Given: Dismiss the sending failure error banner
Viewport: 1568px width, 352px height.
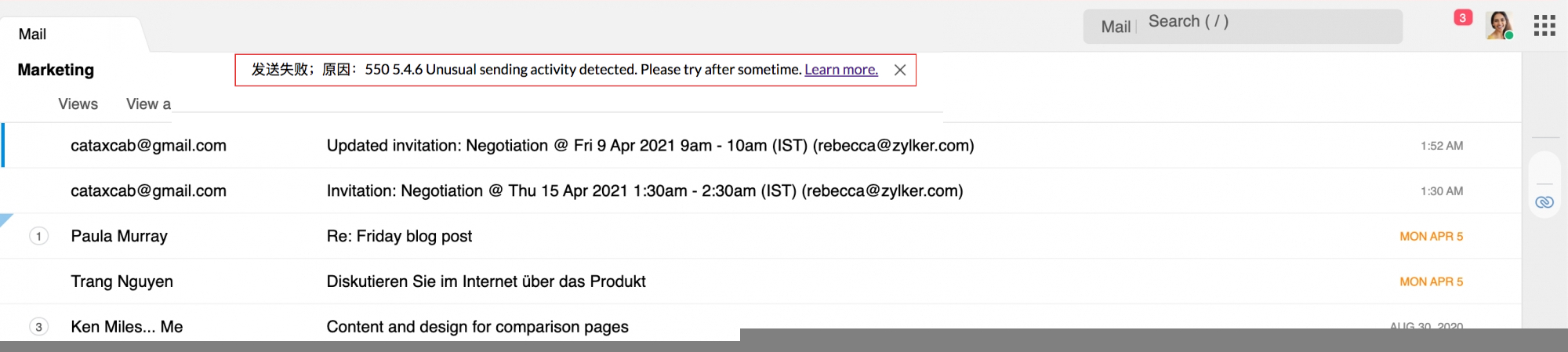Looking at the screenshot, I should click(900, 70).
